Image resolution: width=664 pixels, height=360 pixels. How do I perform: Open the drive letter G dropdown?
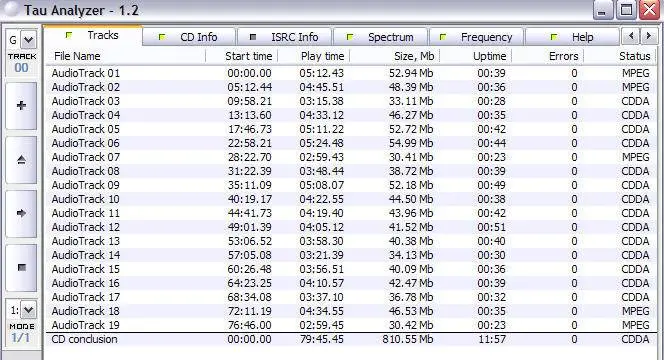(x=28, y=40)
